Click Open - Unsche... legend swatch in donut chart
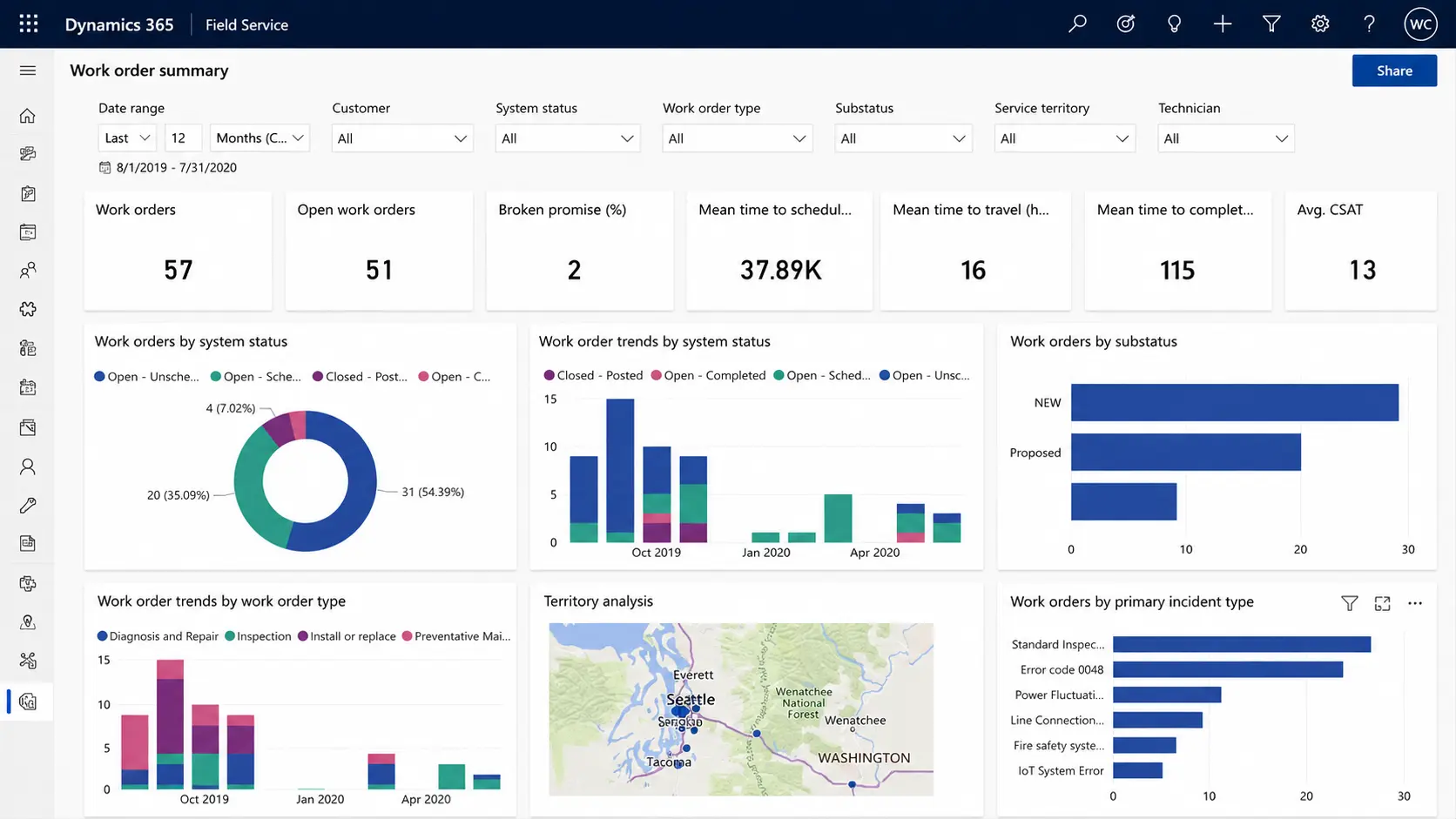 pos(99,377)
